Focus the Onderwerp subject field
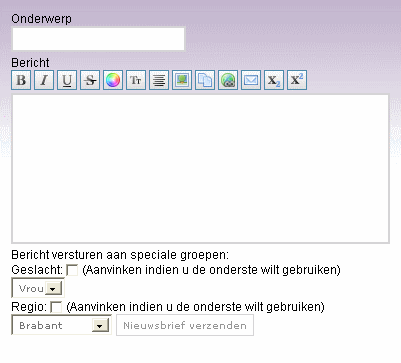This screenshot has height=363, width=401. point(98,39)
